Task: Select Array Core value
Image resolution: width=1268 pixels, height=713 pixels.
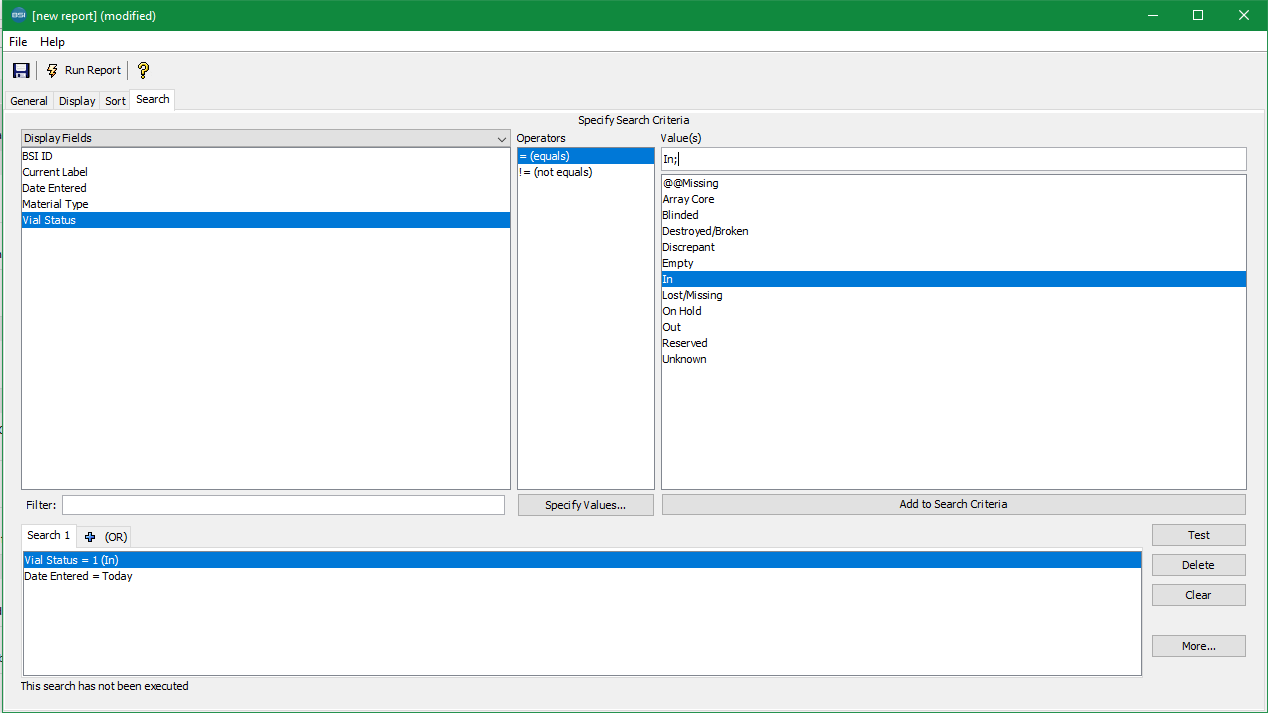Action: tap(953, 199)
